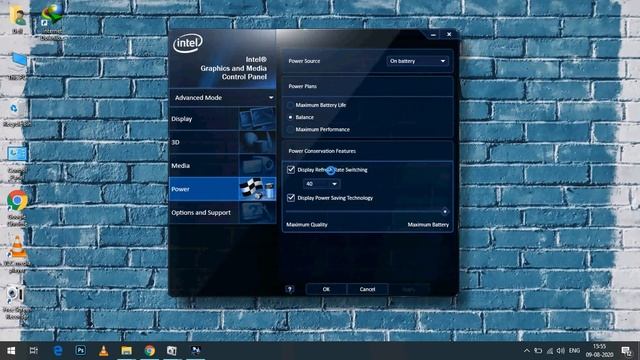Image resolution: width=640 pixels, height=360 pixels.
Task: Open VLC from the taskbar
Action: (x=103, y=351)
